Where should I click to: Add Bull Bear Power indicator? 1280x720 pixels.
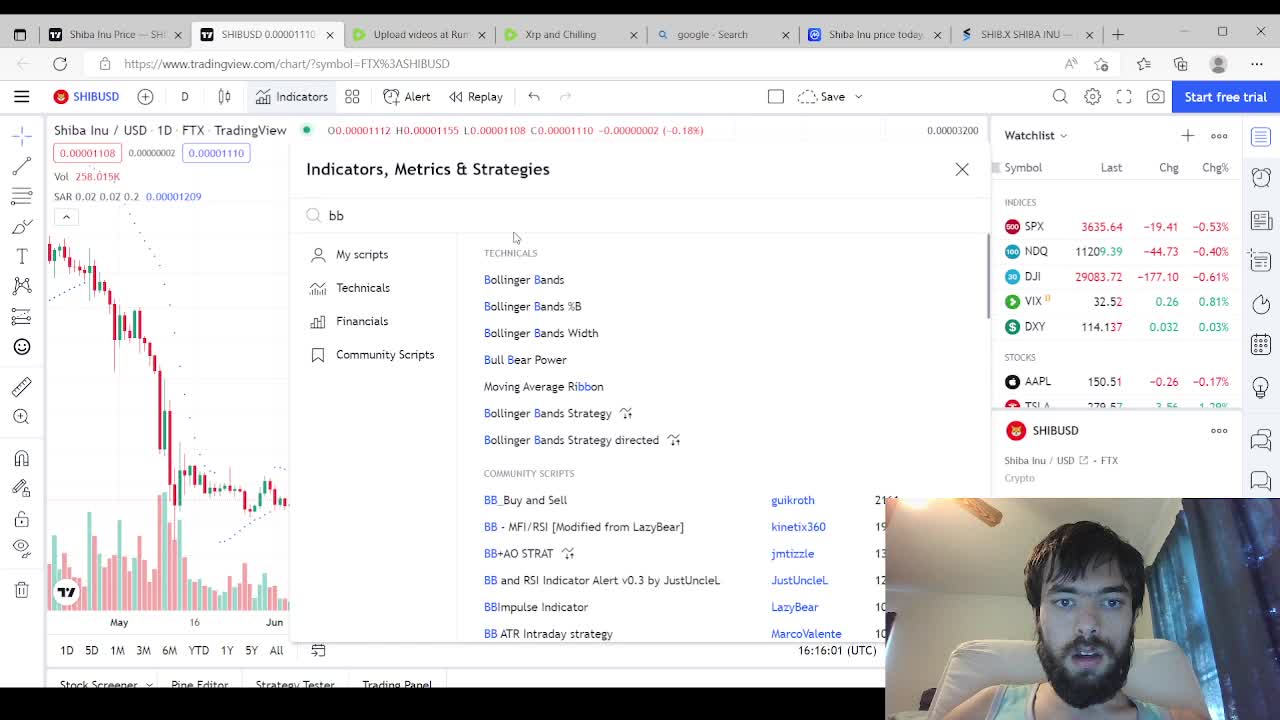point(525,360)
